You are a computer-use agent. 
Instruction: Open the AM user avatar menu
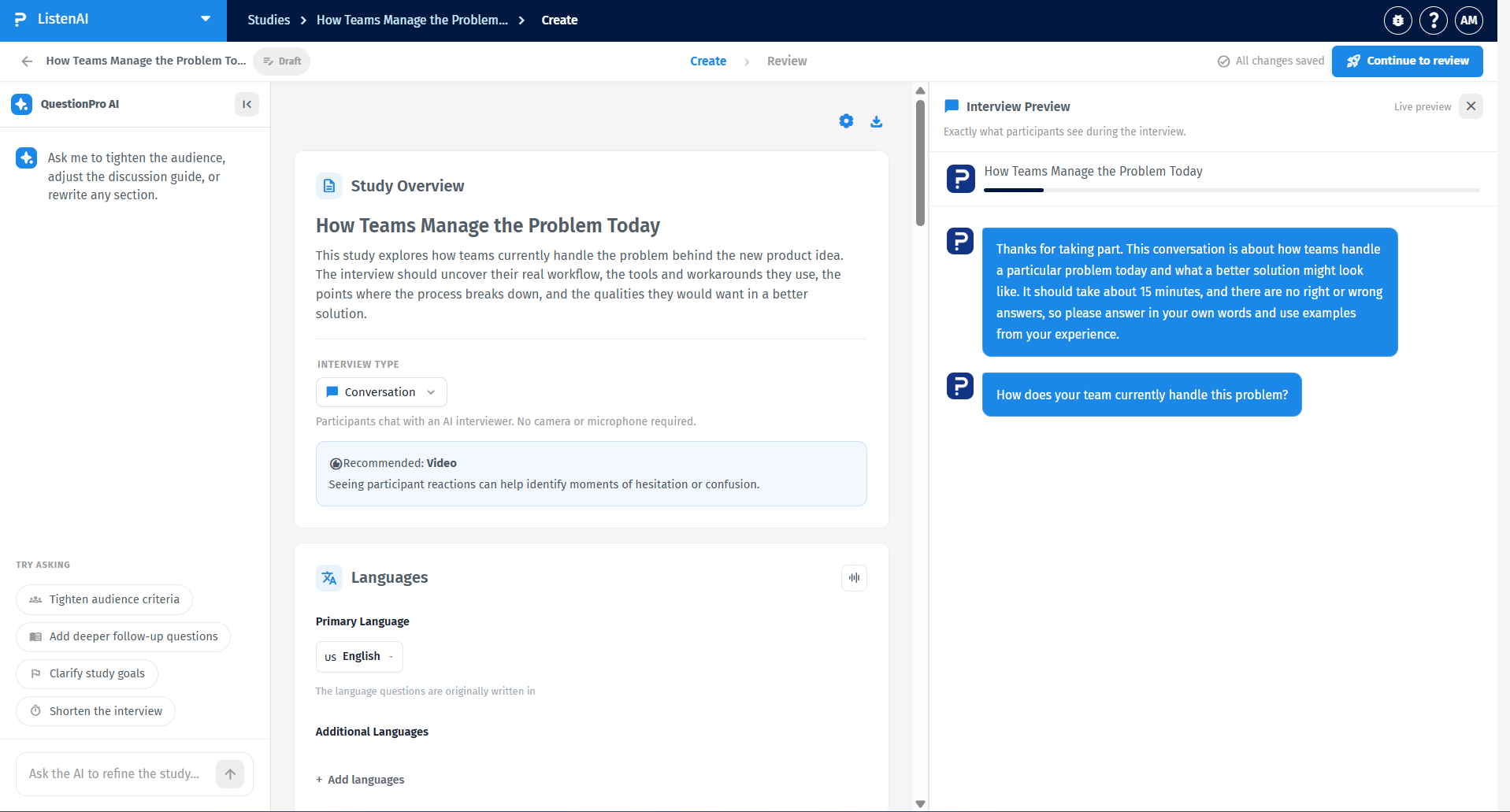1469,20
